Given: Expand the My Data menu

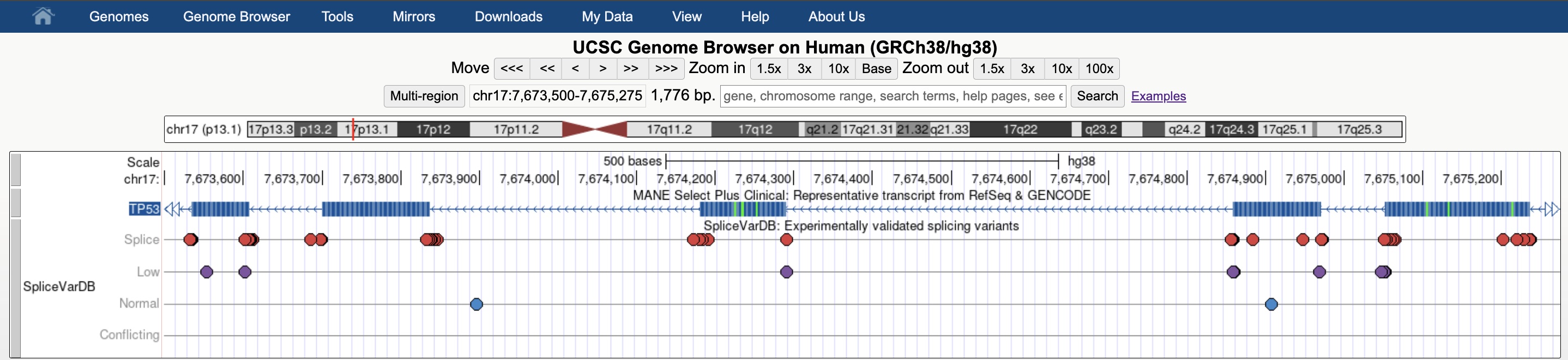Looking at the screenshot, I should tap(607, 16).
